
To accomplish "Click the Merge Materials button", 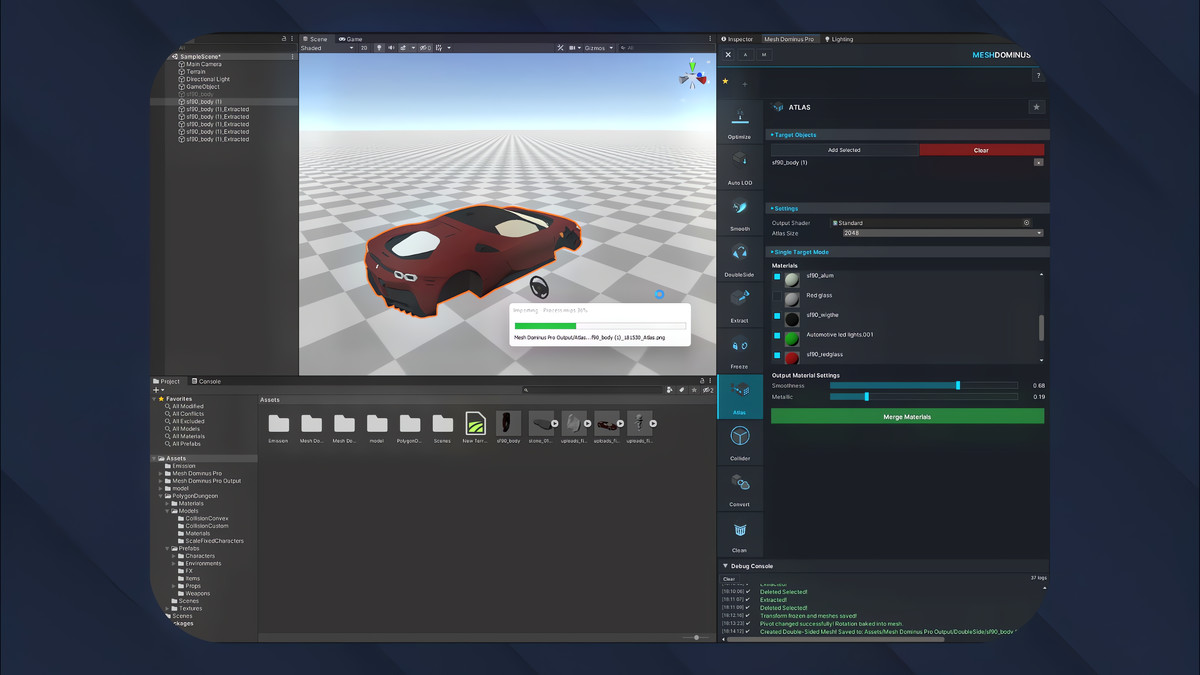I will tap(905, 416).
